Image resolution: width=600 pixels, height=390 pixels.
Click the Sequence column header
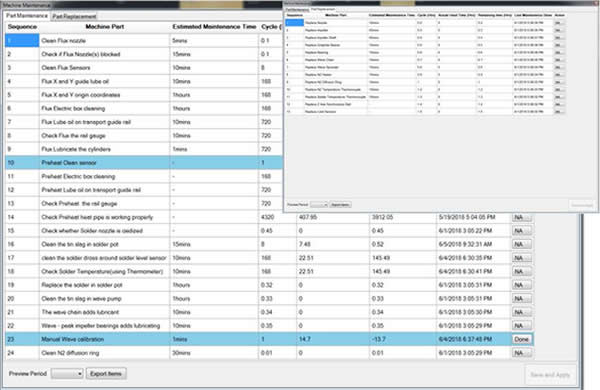(22, 27)
